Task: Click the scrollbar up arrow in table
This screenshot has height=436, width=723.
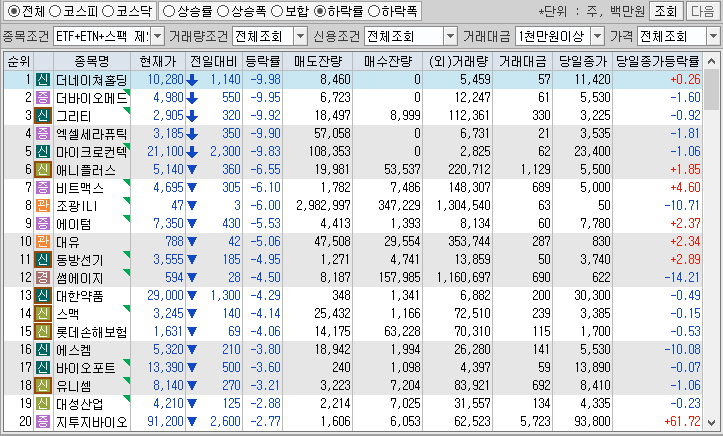Action: 711,60
